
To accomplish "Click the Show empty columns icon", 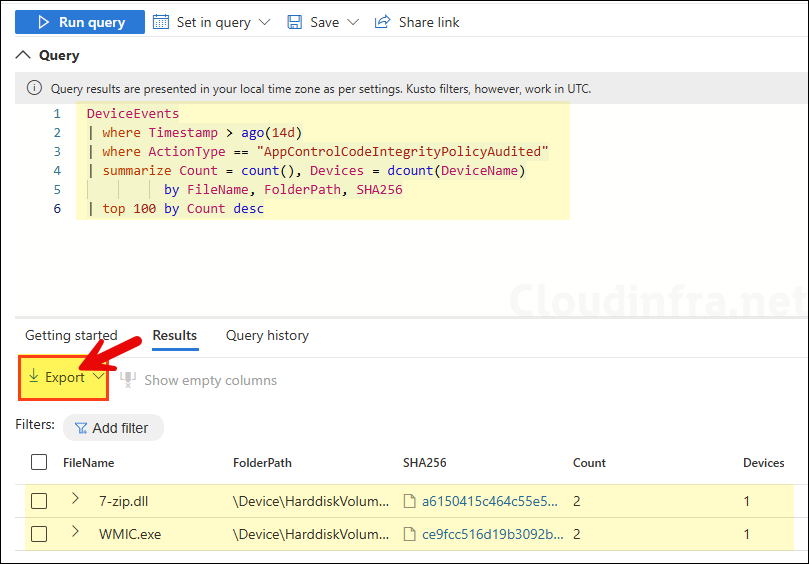I will [128, 380].
